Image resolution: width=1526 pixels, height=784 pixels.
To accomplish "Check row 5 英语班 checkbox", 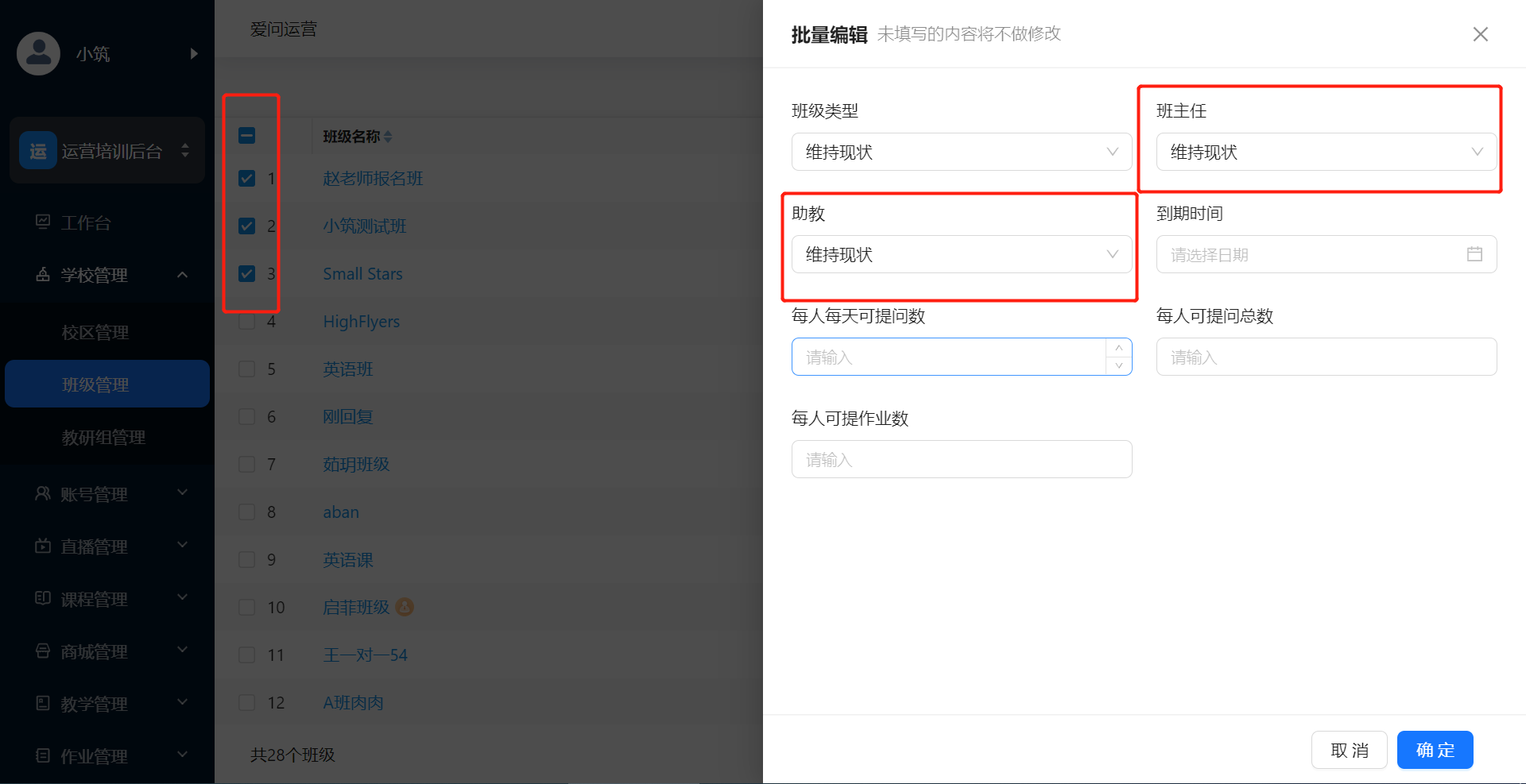I will coord(247,369).
